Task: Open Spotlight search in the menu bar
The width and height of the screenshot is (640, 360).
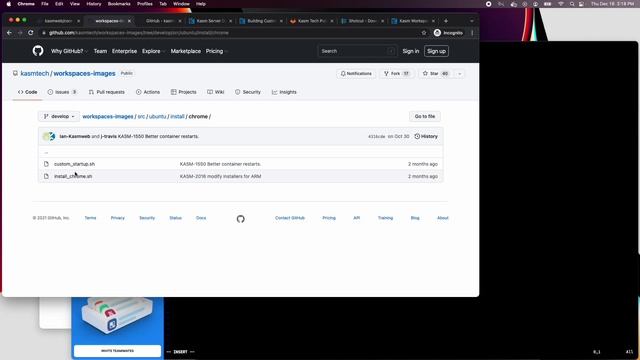Action: (x=572, y=4)
